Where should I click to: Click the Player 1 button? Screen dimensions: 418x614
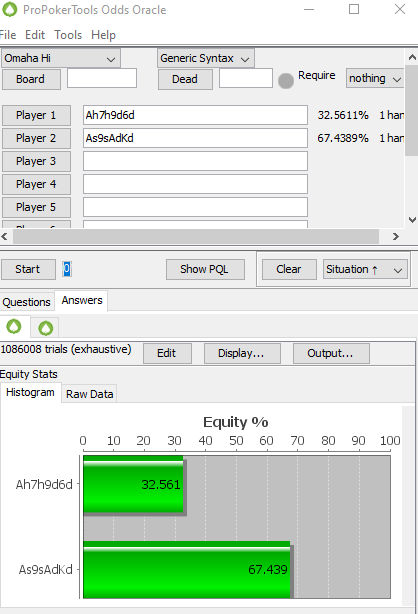(x=36, y=115)
